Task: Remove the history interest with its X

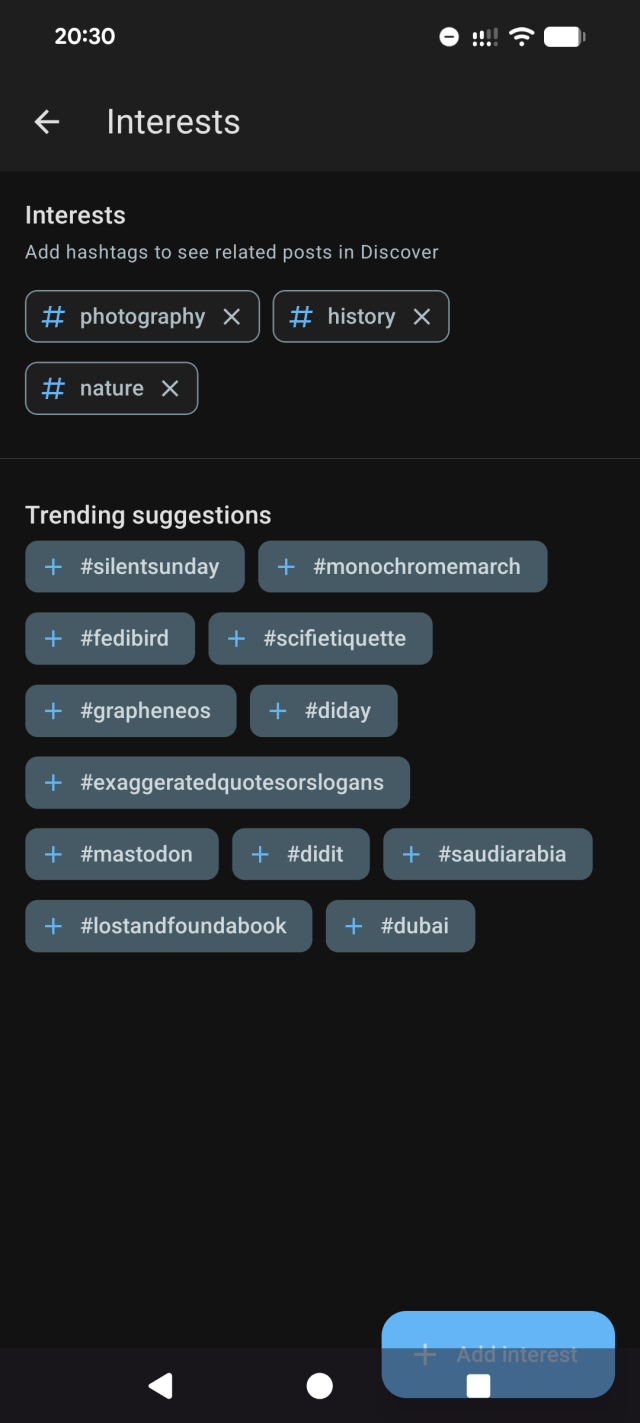Action: tap(421, 316)
